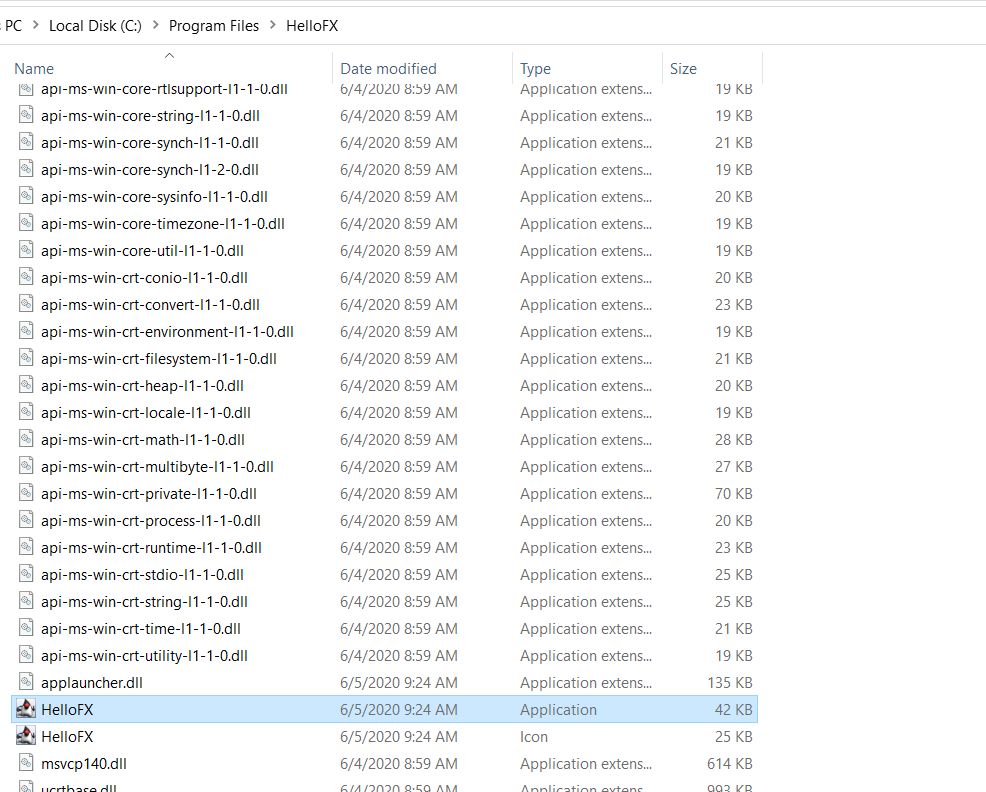Click icon of api-ms-win-crt-private-l1-1-0.dll
Screen dimensions: 986x792
26,494
